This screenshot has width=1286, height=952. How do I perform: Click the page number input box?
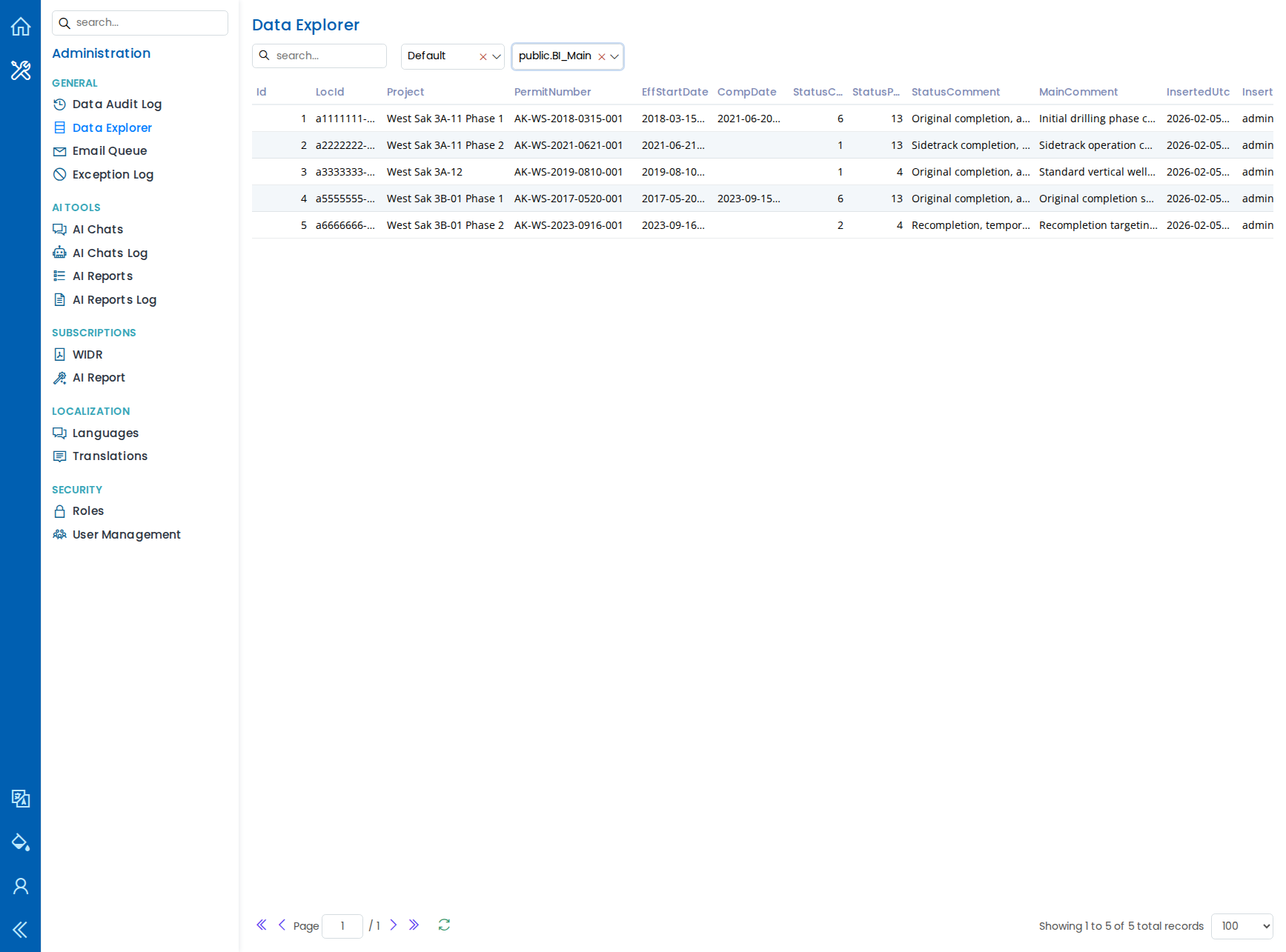point(342,926)
